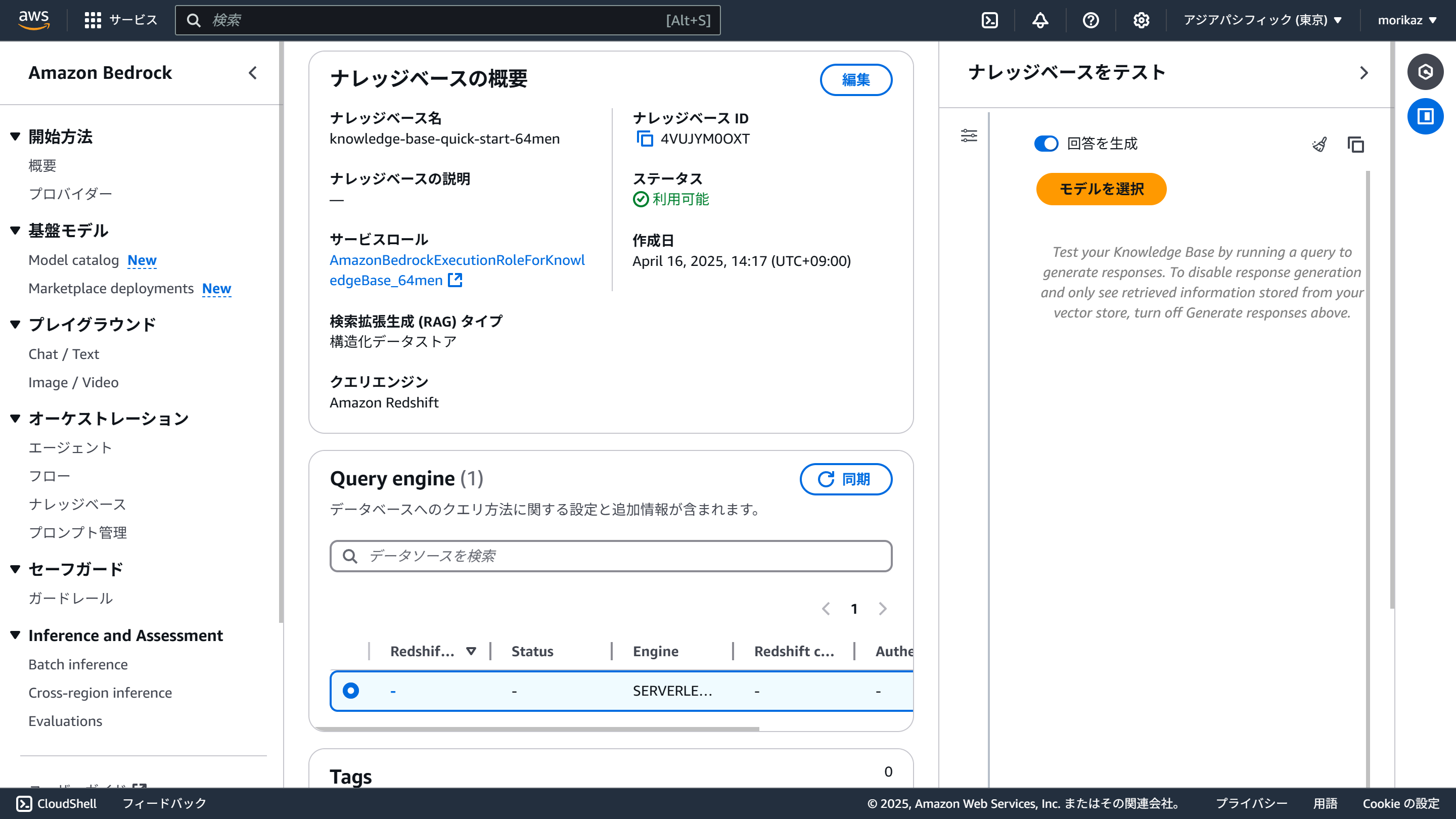Go to Chat / Text playground
The image size is (1456, 819).
pos(64,354)
